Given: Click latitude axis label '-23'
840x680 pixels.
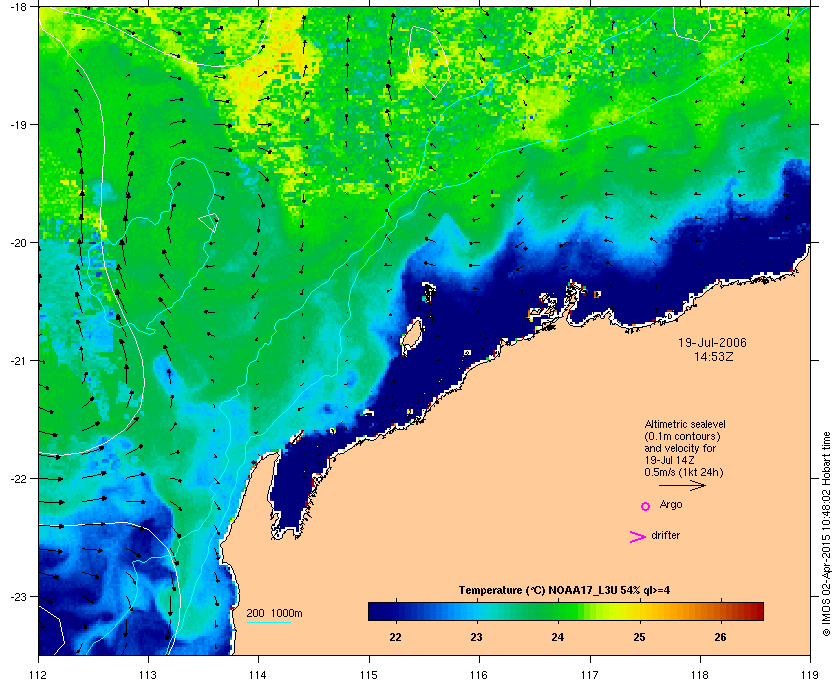Looking at the screenshot, I should point(17,596).
